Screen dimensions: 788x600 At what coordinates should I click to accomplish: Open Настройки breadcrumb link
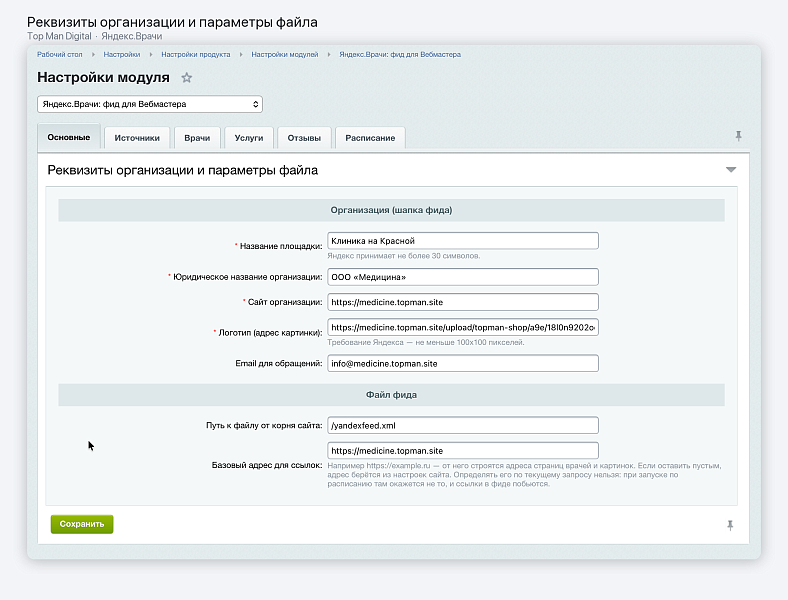click(122, 54)
